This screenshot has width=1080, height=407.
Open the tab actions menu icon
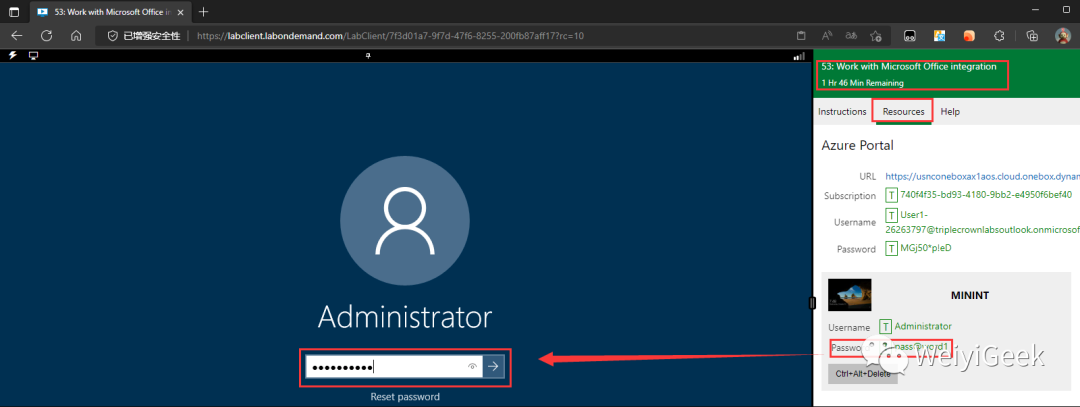pyautogui.click(x=14, y=12)
